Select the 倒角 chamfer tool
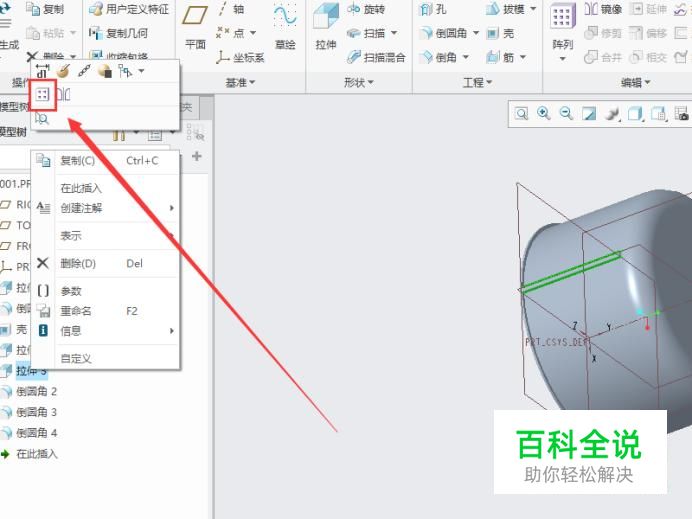Screen dimensions: 692x519 [438, 57]
